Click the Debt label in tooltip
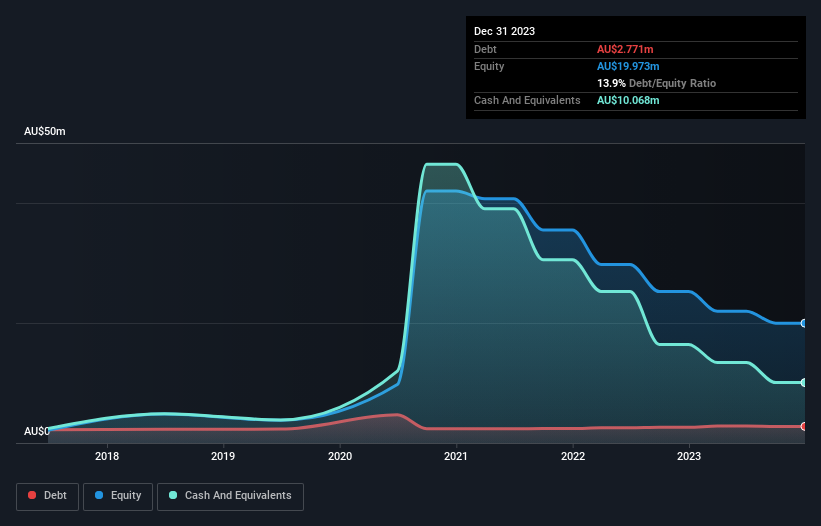 coord(485,49)
